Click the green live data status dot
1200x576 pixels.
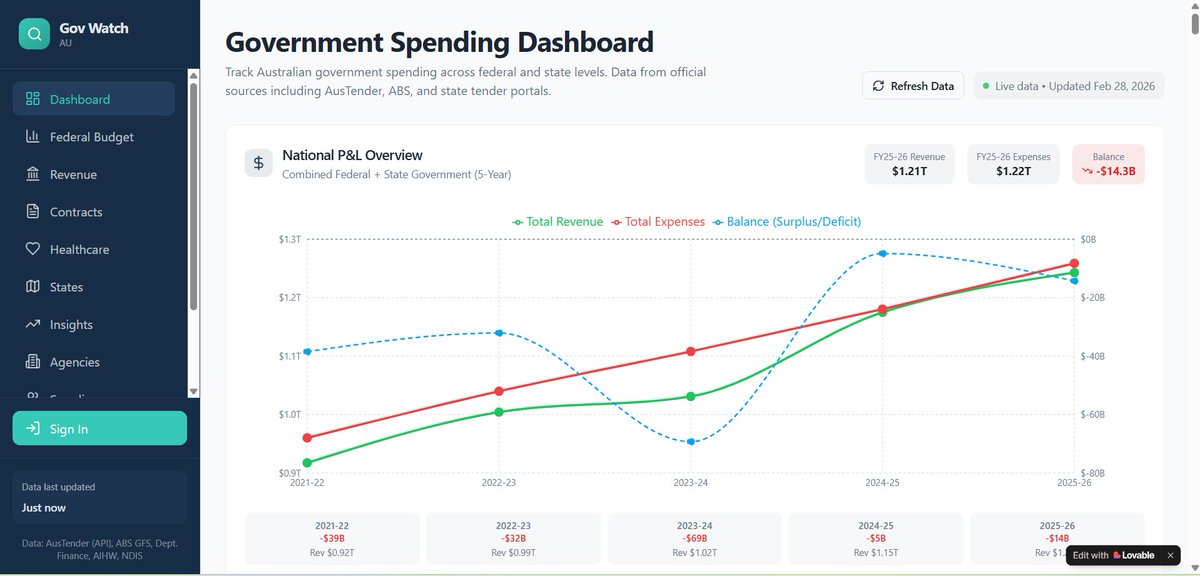click(x=986, y=86)
